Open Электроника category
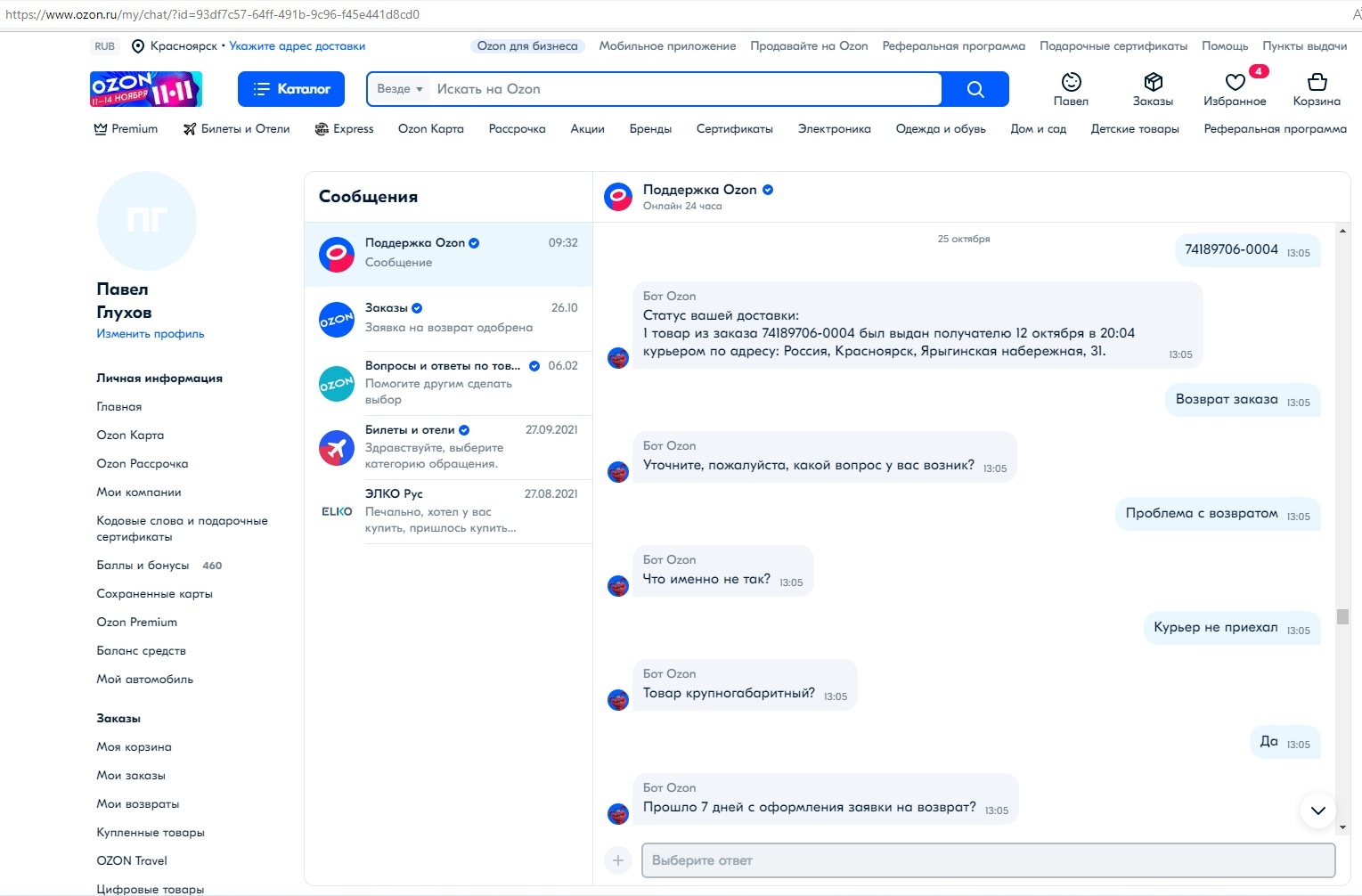The image size is (1362, 896). tap(835, 129)
